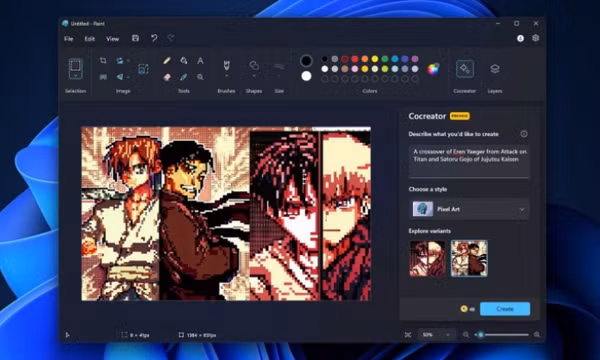Pick the pink palette swatch
The image size is (600, 360).
click(355, 69)
